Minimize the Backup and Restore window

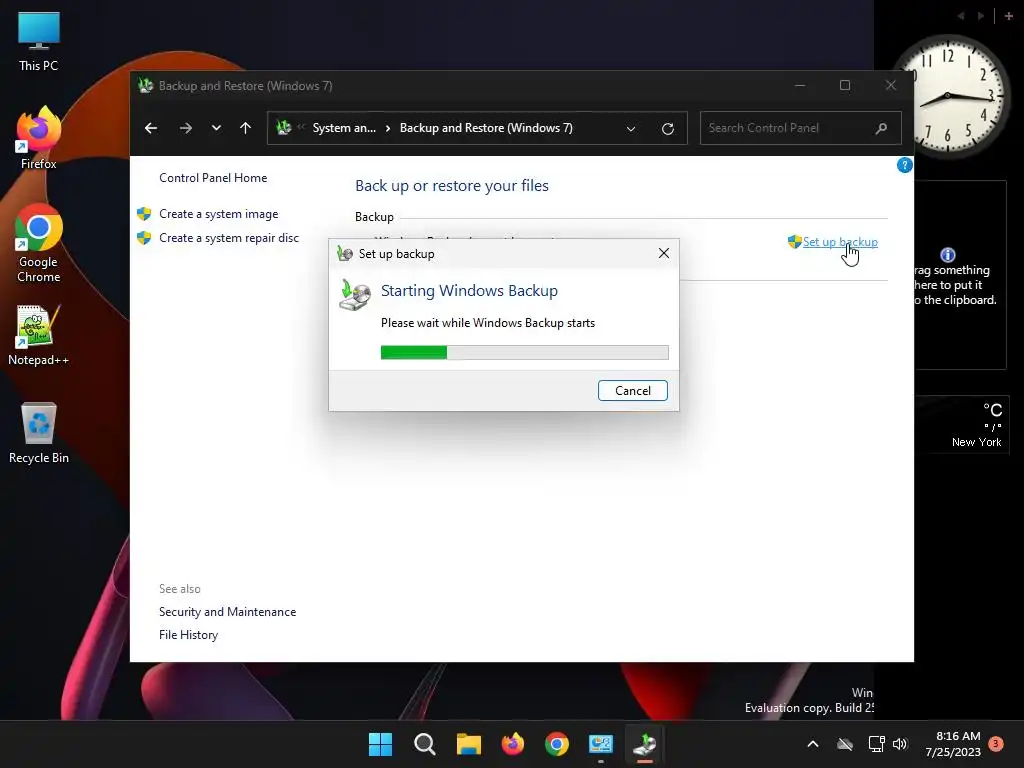[x=799, y=86]
